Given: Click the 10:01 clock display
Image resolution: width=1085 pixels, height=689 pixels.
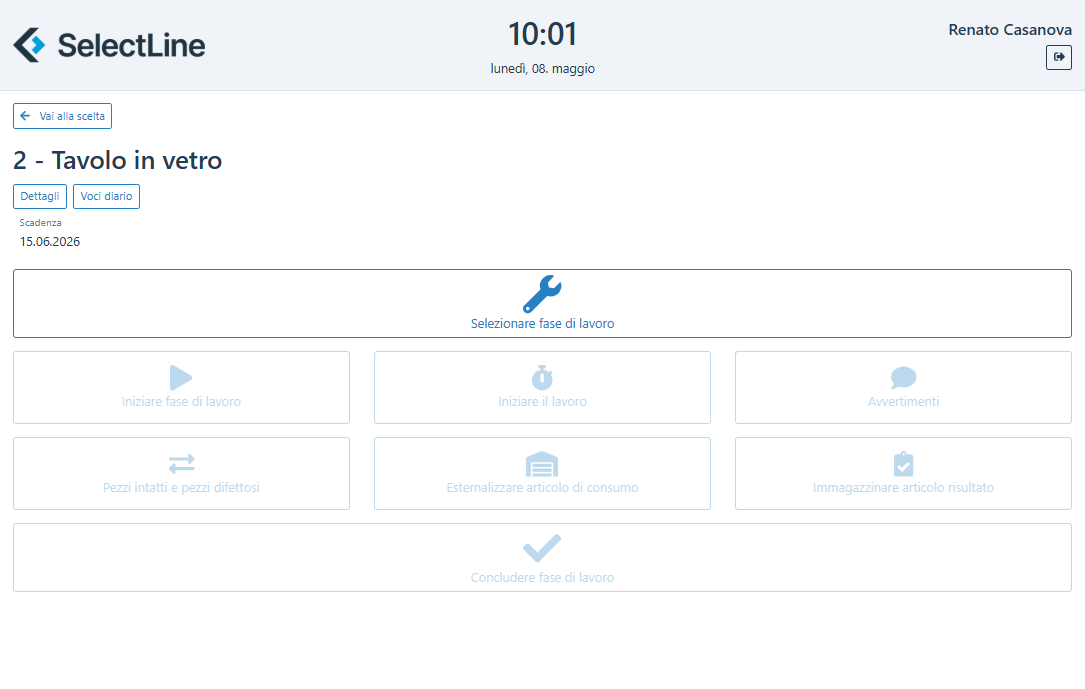Looking at the screenshot, I should point(542,34).
